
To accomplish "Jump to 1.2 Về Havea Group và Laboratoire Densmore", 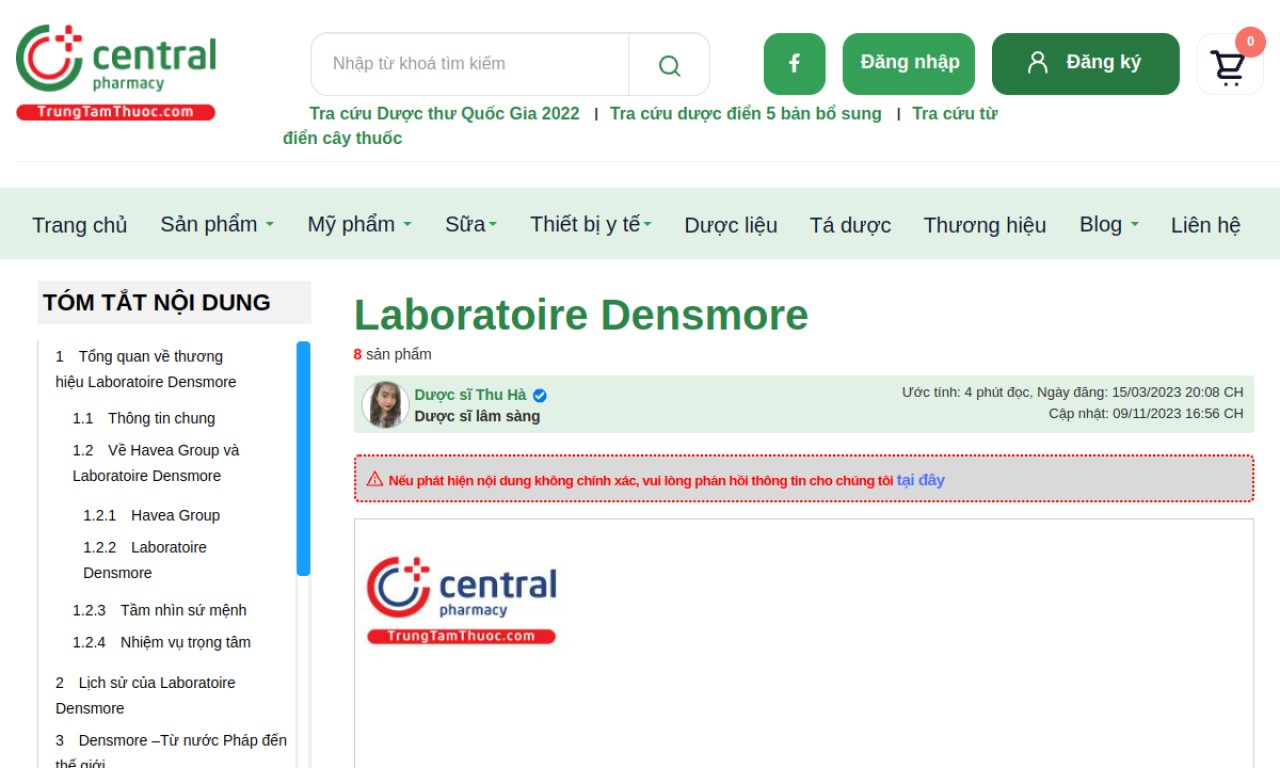I will tap(156, 463).
